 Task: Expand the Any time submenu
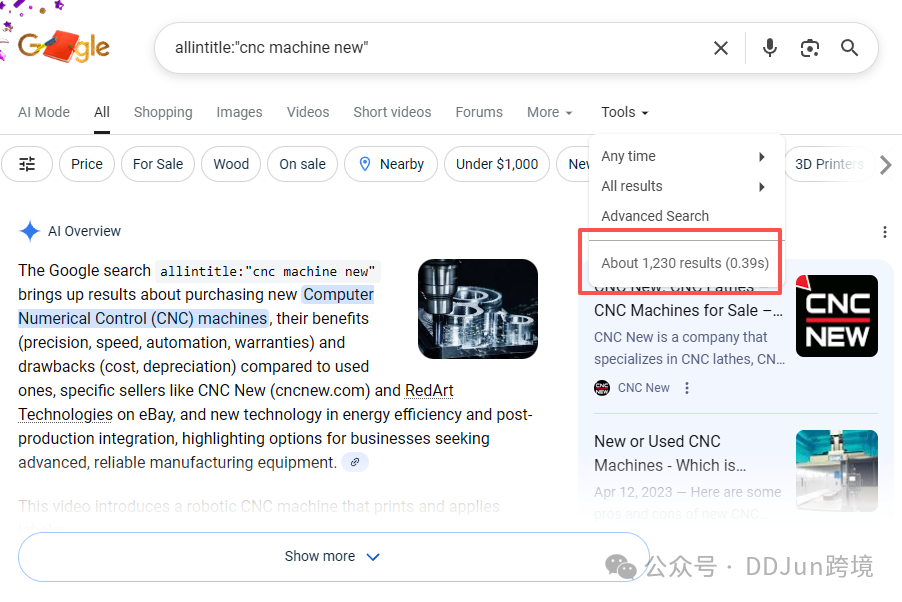[687, 157]
